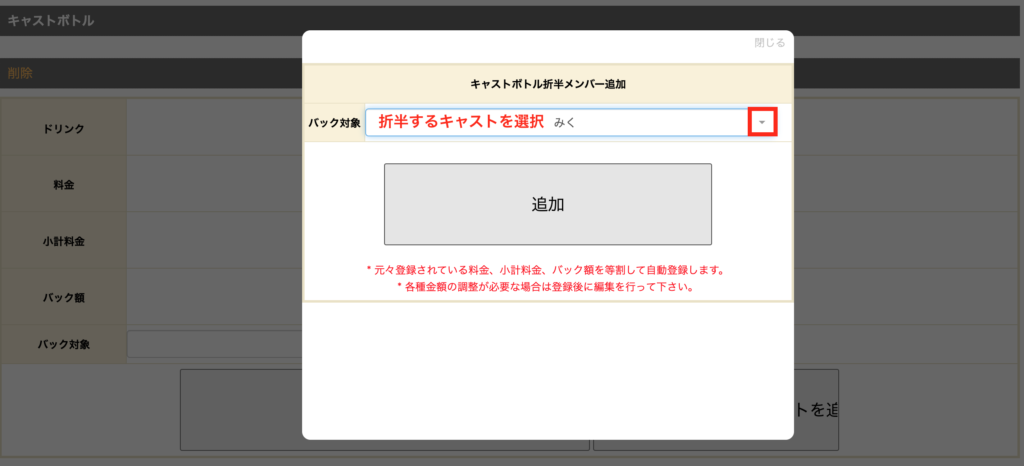Click the note about 各種金額の調整
Viewport: 1024px width, 466px height.
(547, 287)
